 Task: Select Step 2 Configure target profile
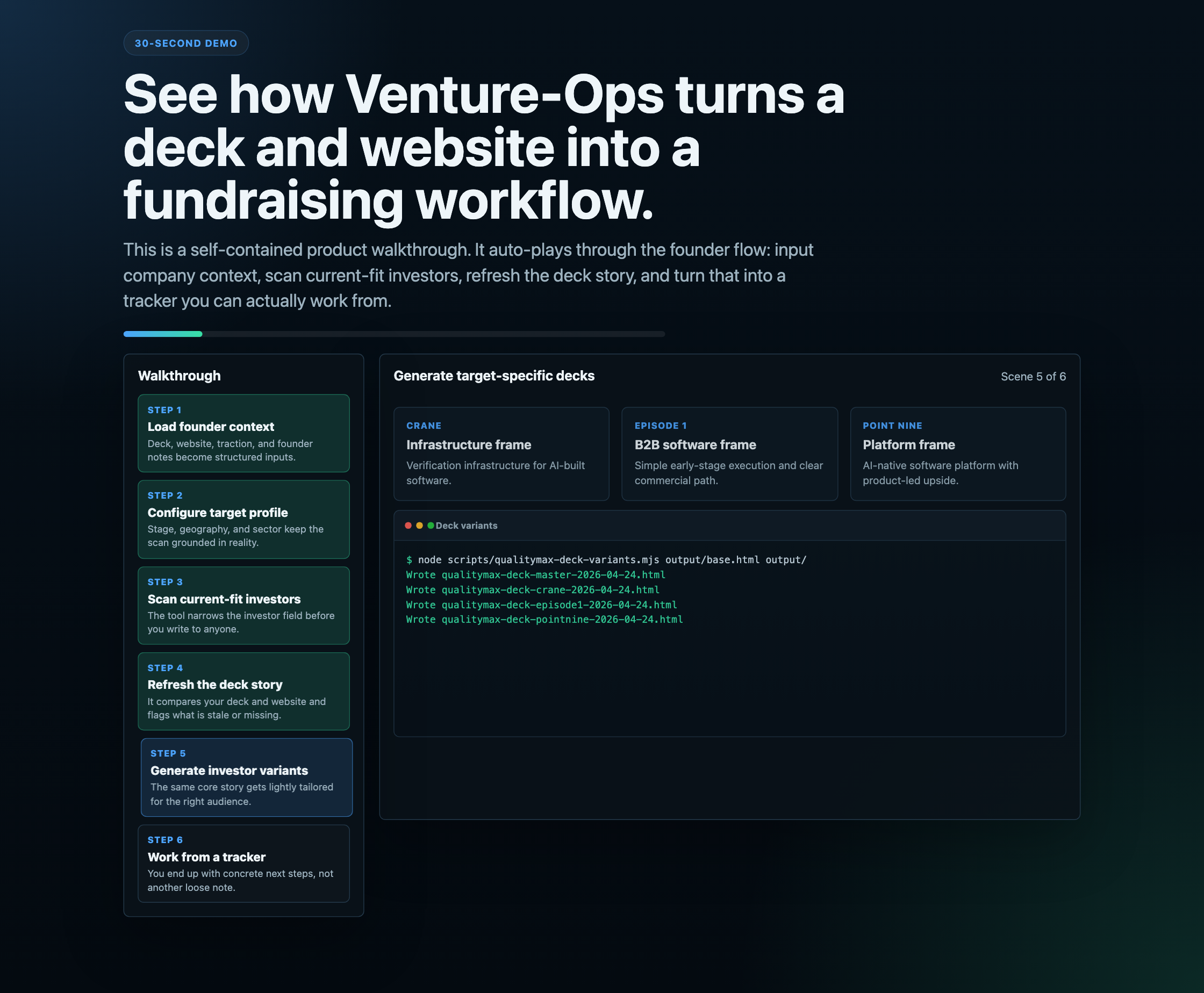tap(243, 520)
